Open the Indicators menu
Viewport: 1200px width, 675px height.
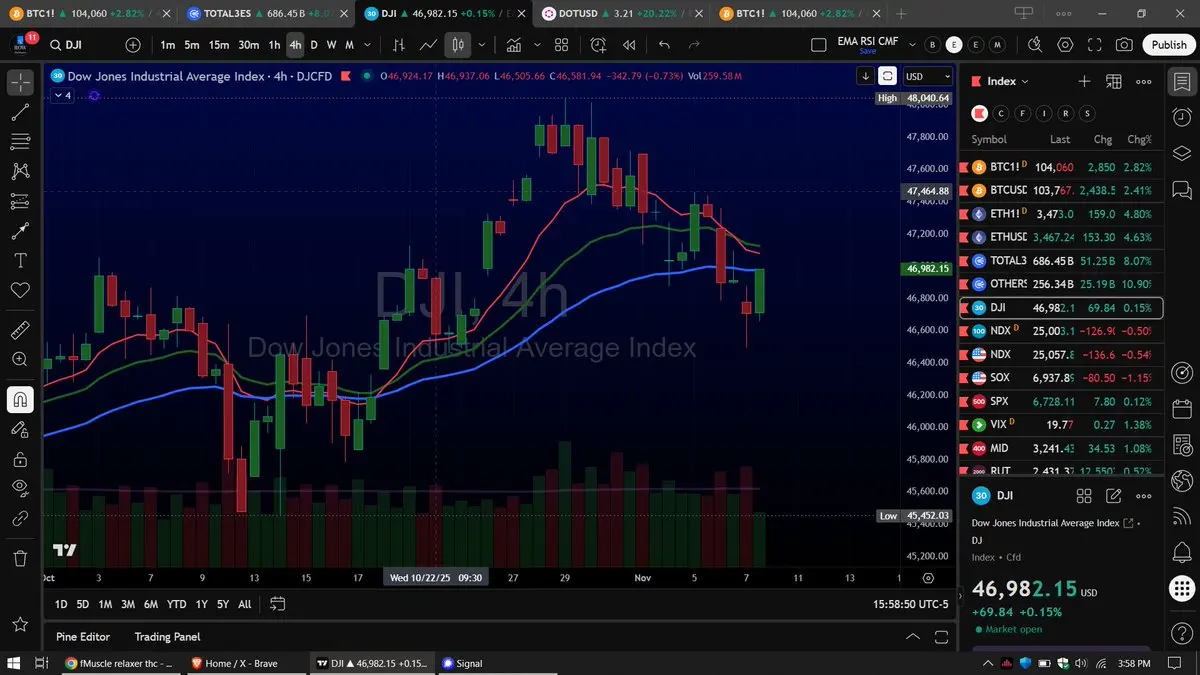point(514,45)
